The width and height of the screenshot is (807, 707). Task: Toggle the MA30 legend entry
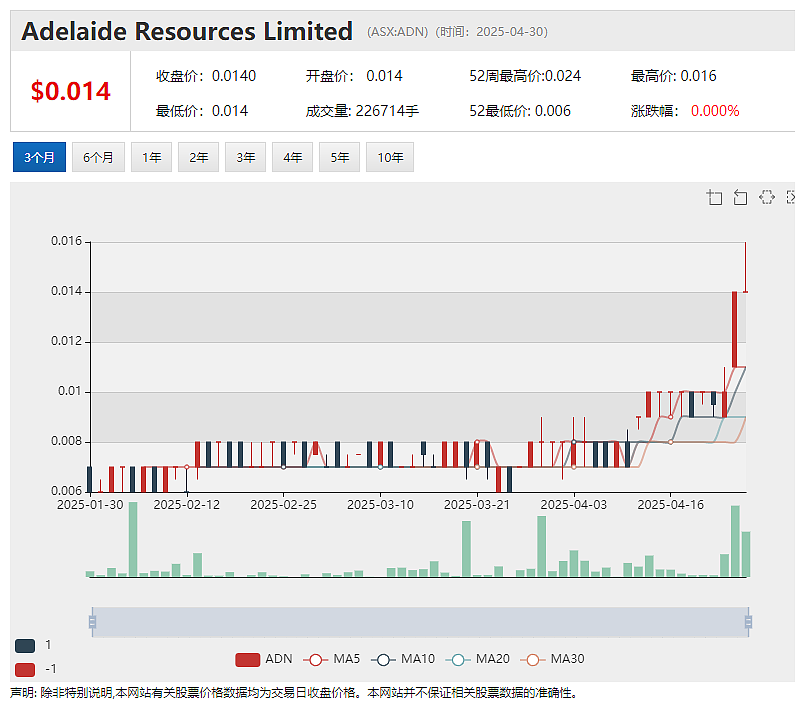552,659
